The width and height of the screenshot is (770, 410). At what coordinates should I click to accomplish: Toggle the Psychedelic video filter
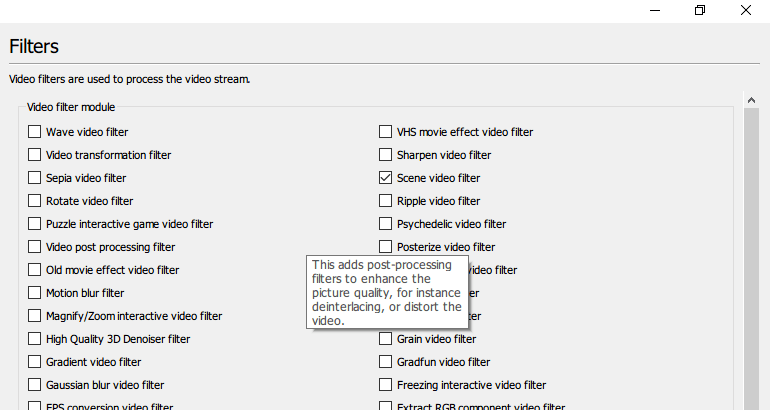[385, 224]
